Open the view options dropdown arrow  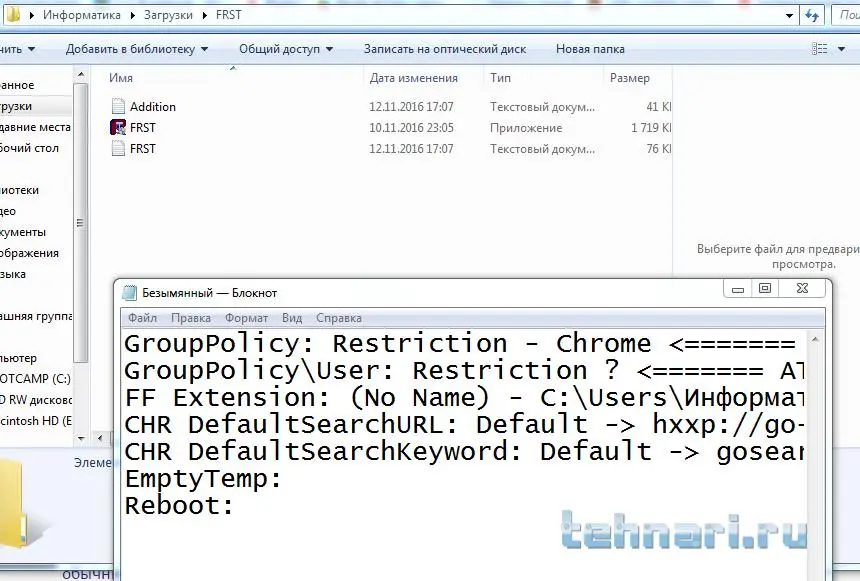coord(841,49)
